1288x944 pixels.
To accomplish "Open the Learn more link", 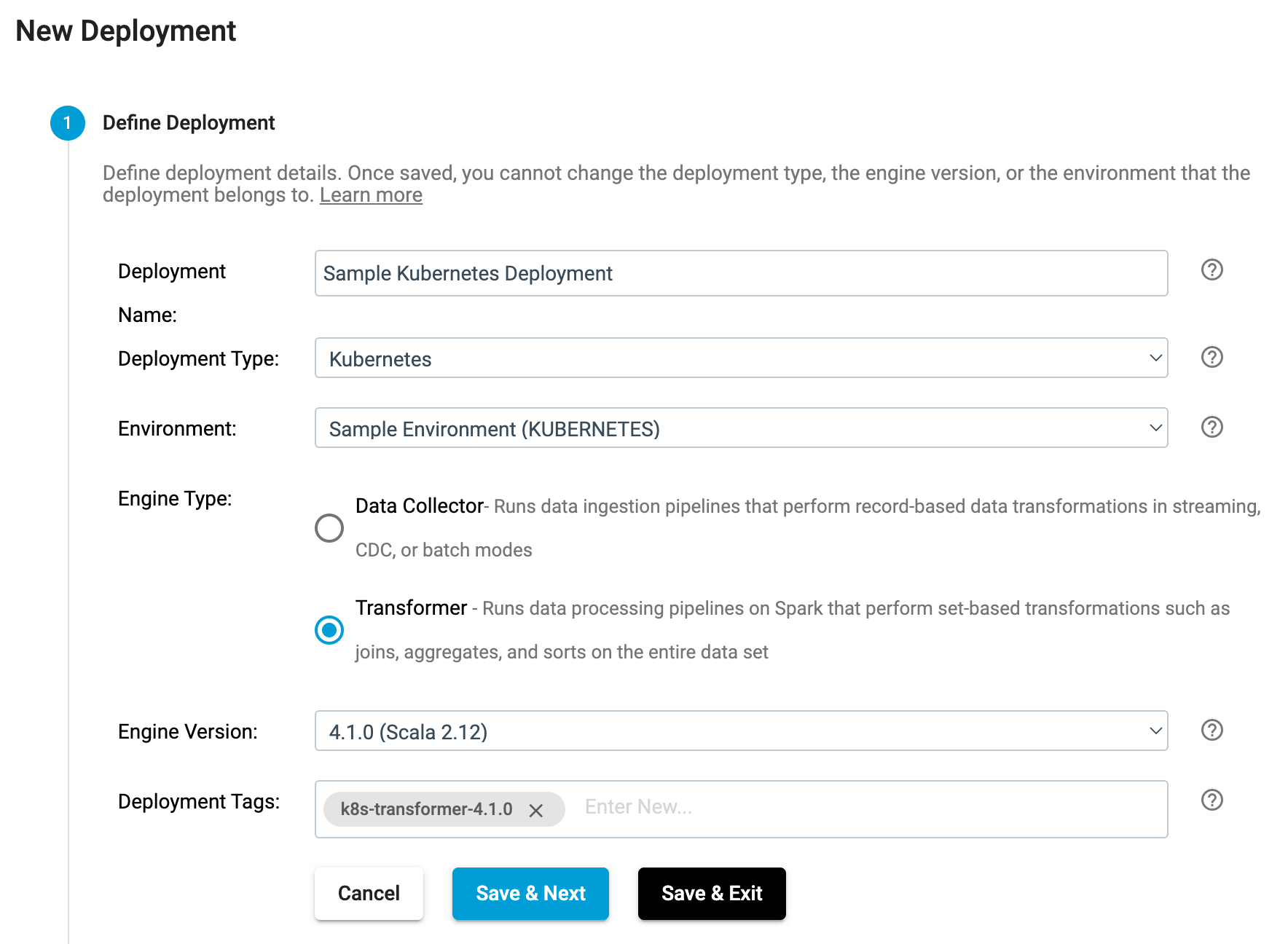I will [371, 195].
